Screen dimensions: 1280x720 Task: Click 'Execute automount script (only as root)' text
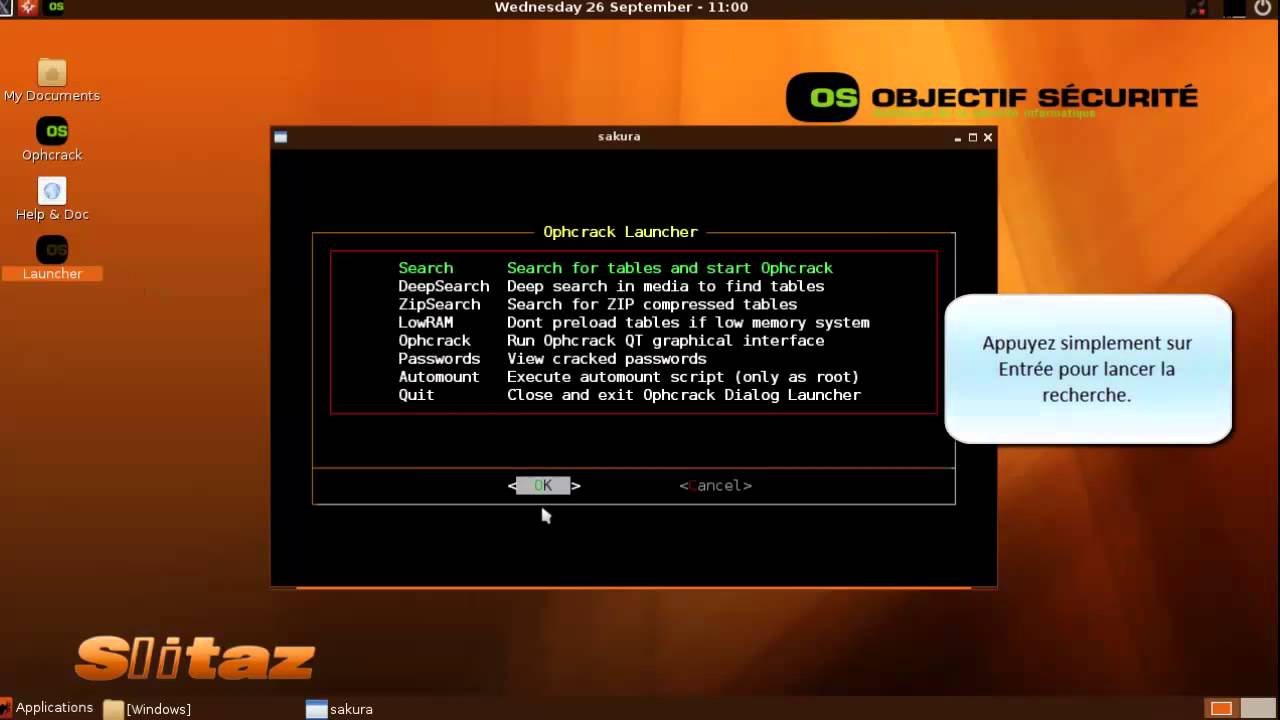point(683,376)
